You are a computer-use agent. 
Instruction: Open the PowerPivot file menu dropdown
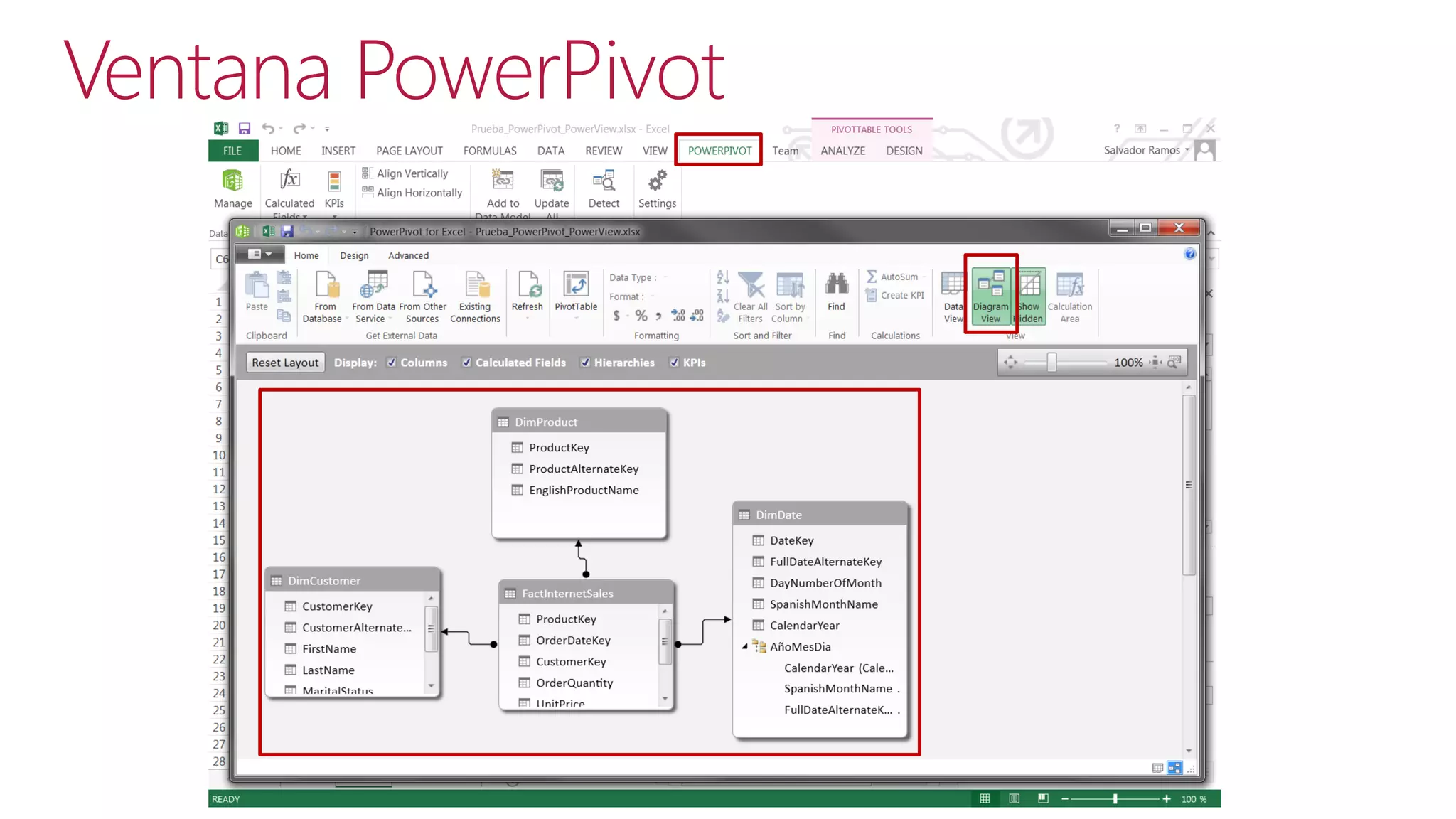[260, 255]
